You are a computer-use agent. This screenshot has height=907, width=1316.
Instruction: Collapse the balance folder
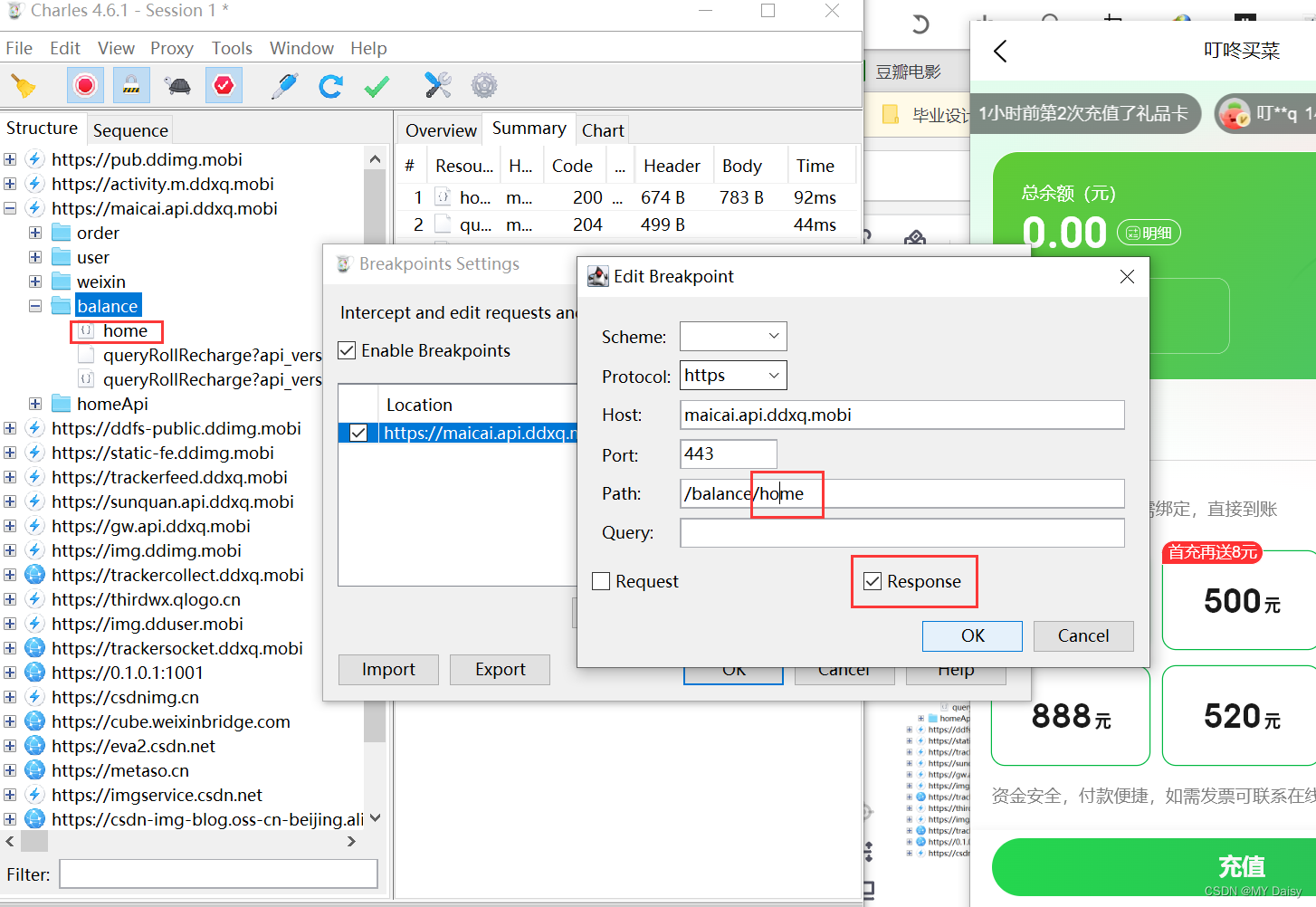[x=35, y=306]
